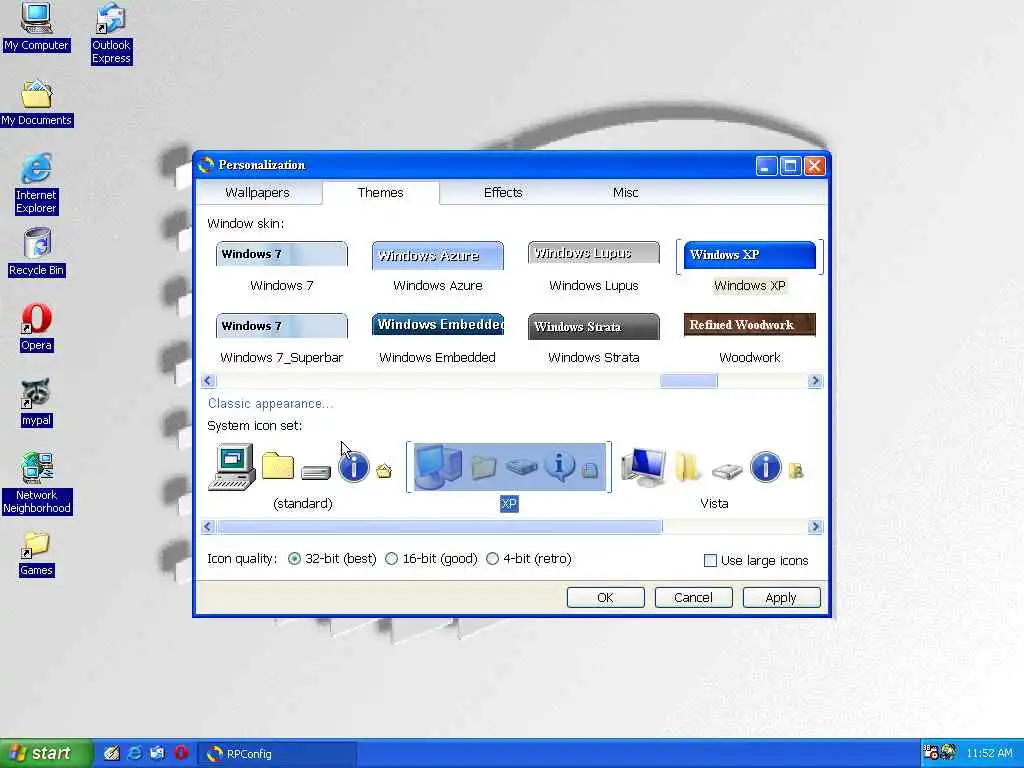Go to the Effects tab
The height and width of the screenshot is (768, 1024).
point(503,193)
